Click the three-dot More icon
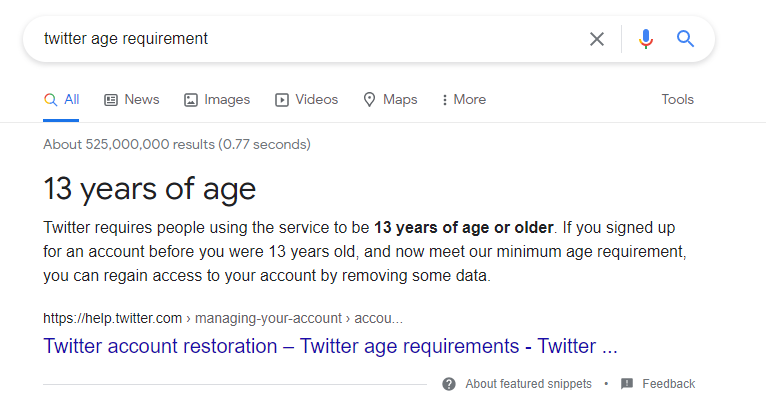This screenshot has width=766, height=405. 444,100
